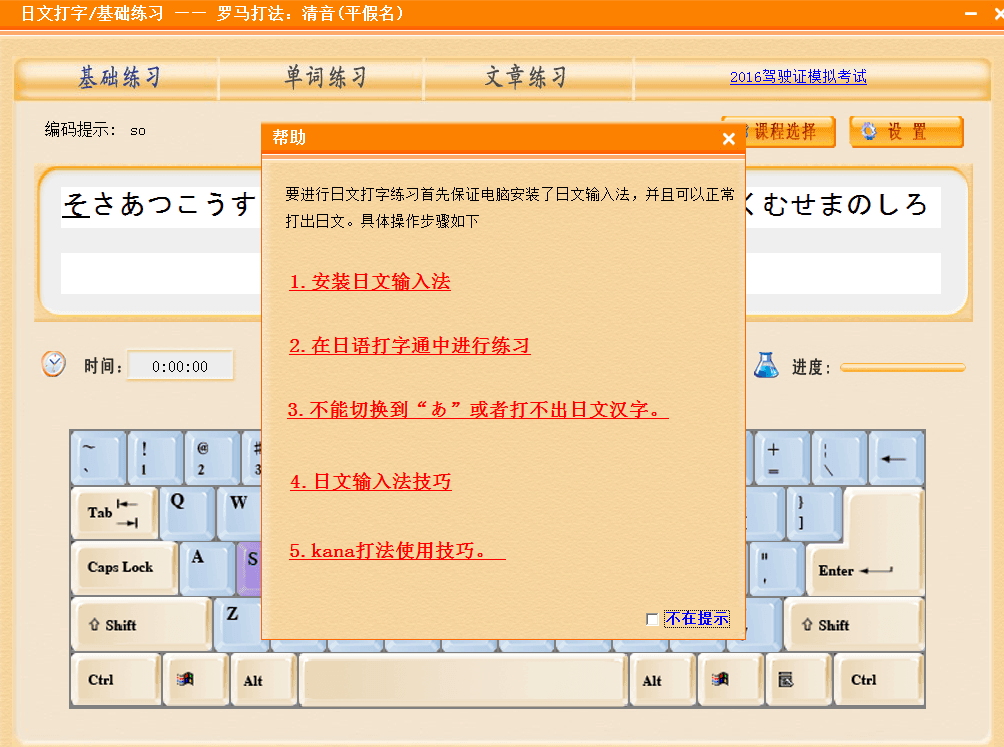Click the Z key on virtual keyboard
Image resolution: width=1004 pixels, height=747 pixels.
(x=238, y=622)
